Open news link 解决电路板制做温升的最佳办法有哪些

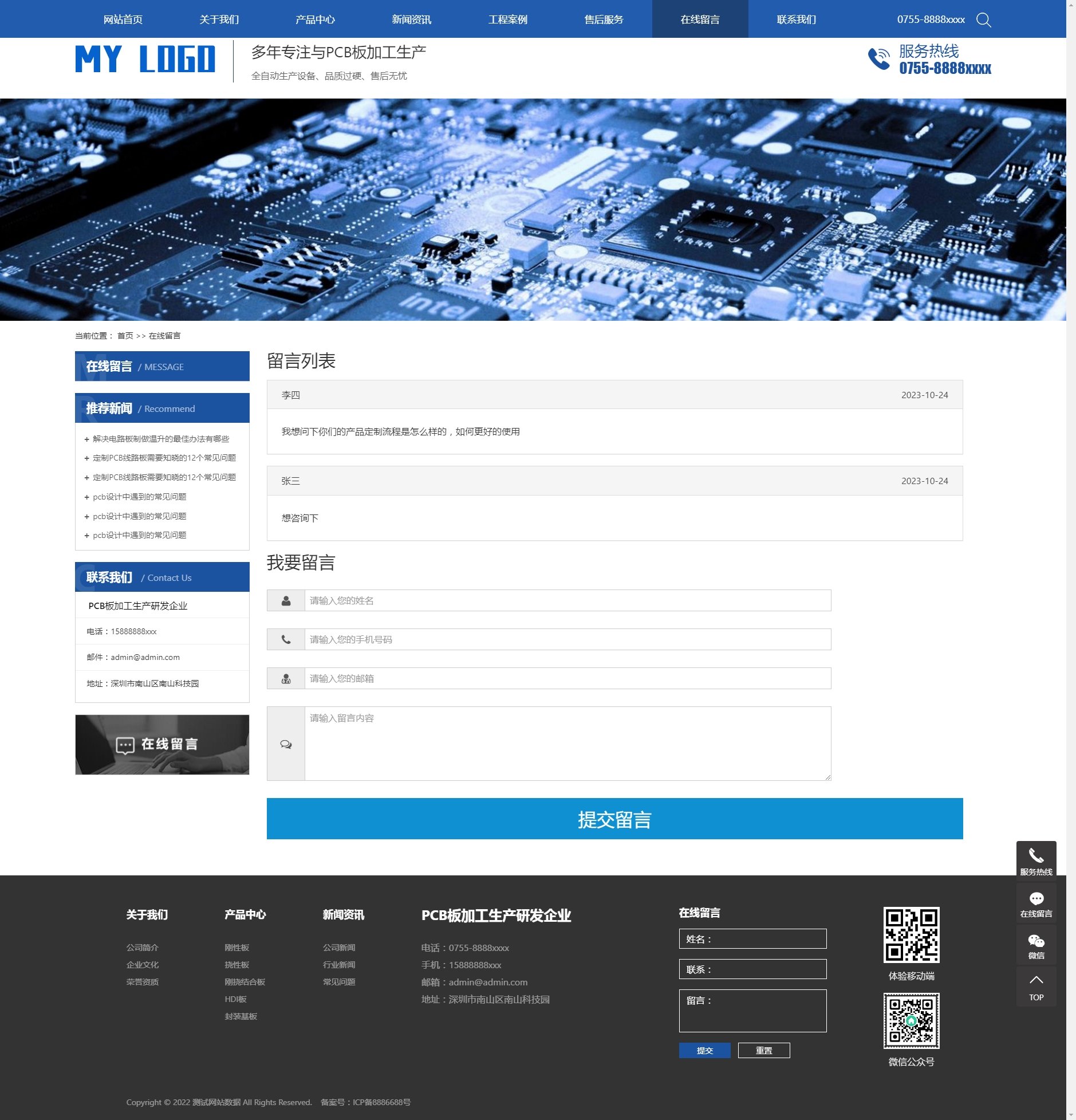click(161, 439)
